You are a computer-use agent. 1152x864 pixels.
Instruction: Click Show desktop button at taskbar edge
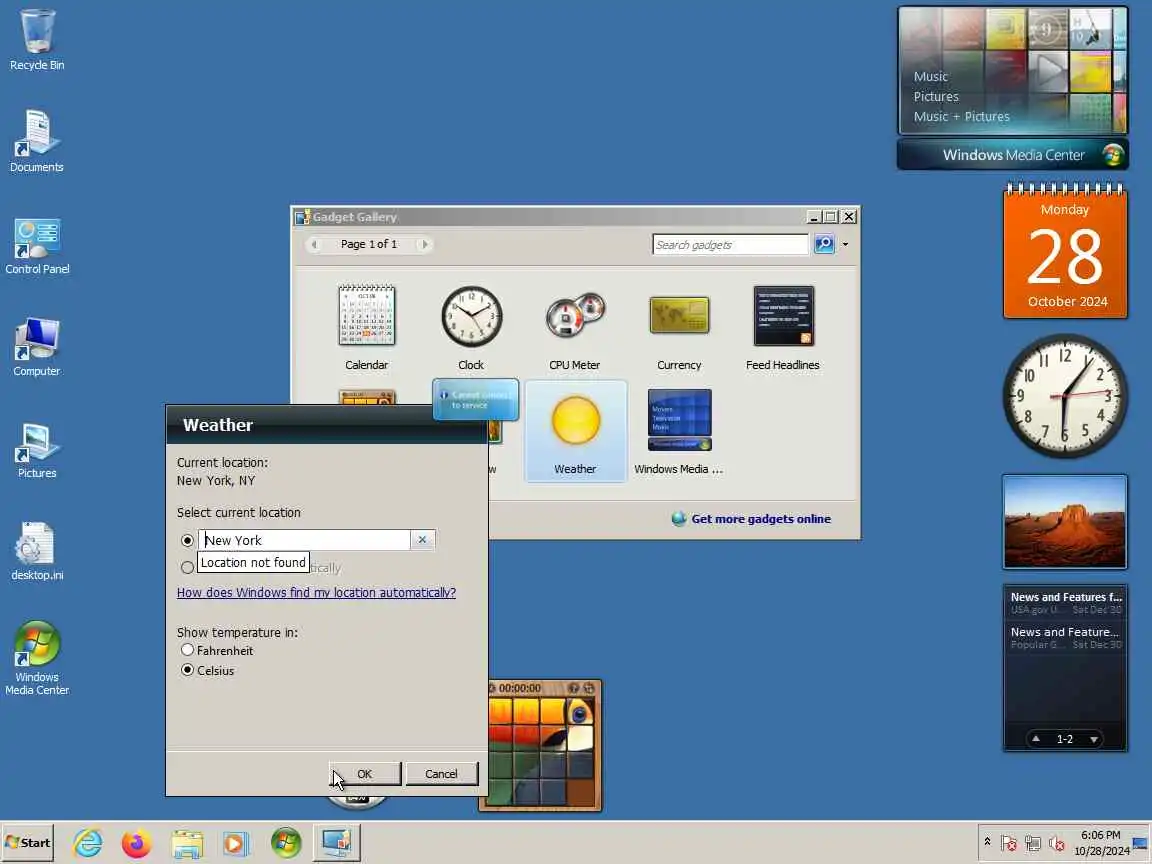tap(1140, 843)
